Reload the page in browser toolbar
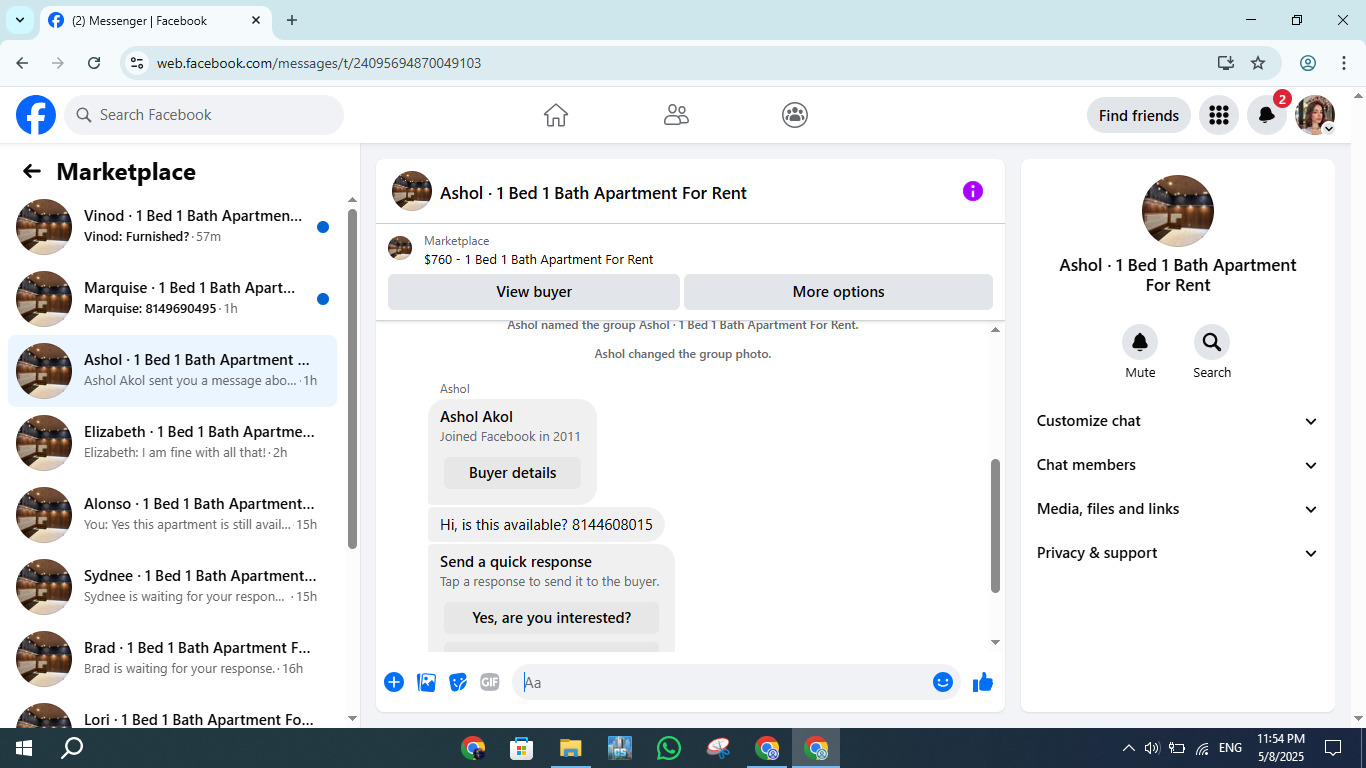The height and width of the screenshot is (768, 1366). pos(94,63)
